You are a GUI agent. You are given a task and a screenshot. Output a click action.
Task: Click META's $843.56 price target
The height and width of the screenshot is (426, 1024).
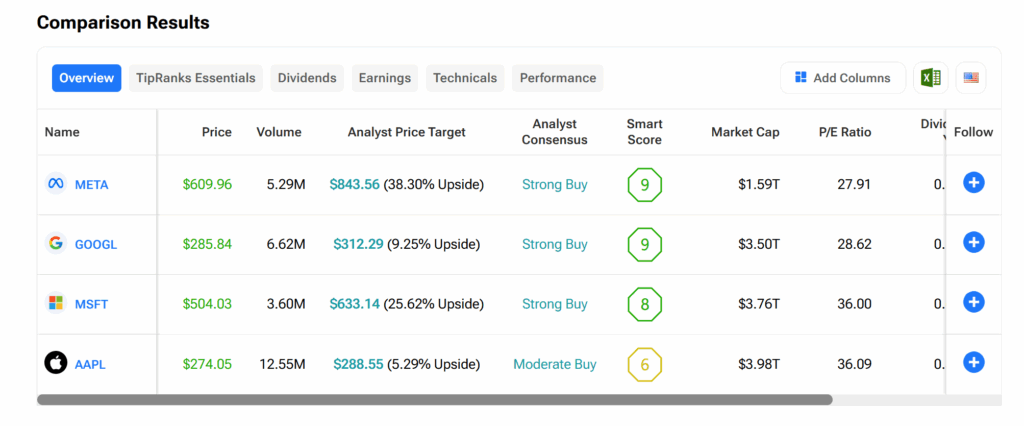tap(354, 184)
